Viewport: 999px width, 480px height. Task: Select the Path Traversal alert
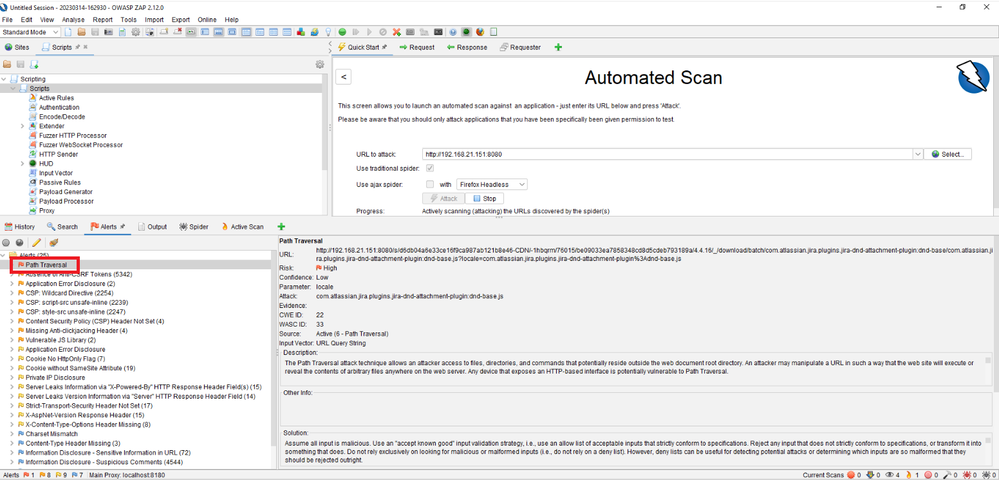point(46,265)
